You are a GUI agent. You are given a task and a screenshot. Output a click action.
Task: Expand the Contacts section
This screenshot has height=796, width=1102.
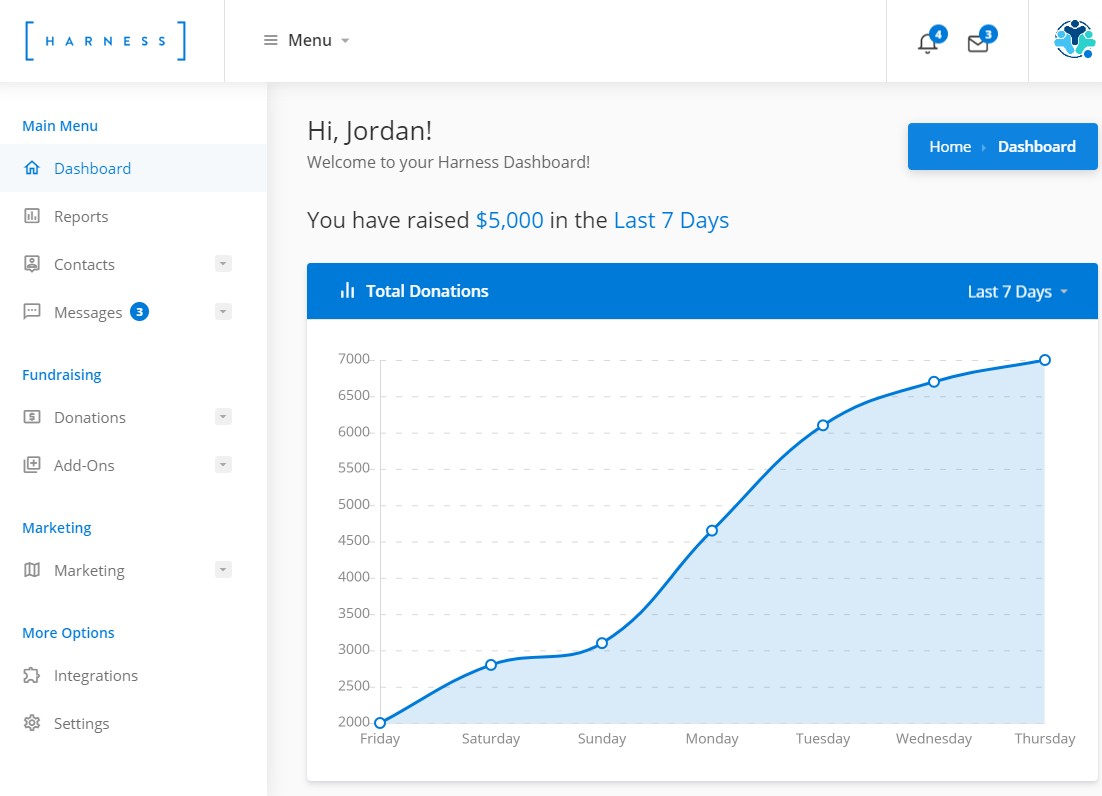[222, 263]
